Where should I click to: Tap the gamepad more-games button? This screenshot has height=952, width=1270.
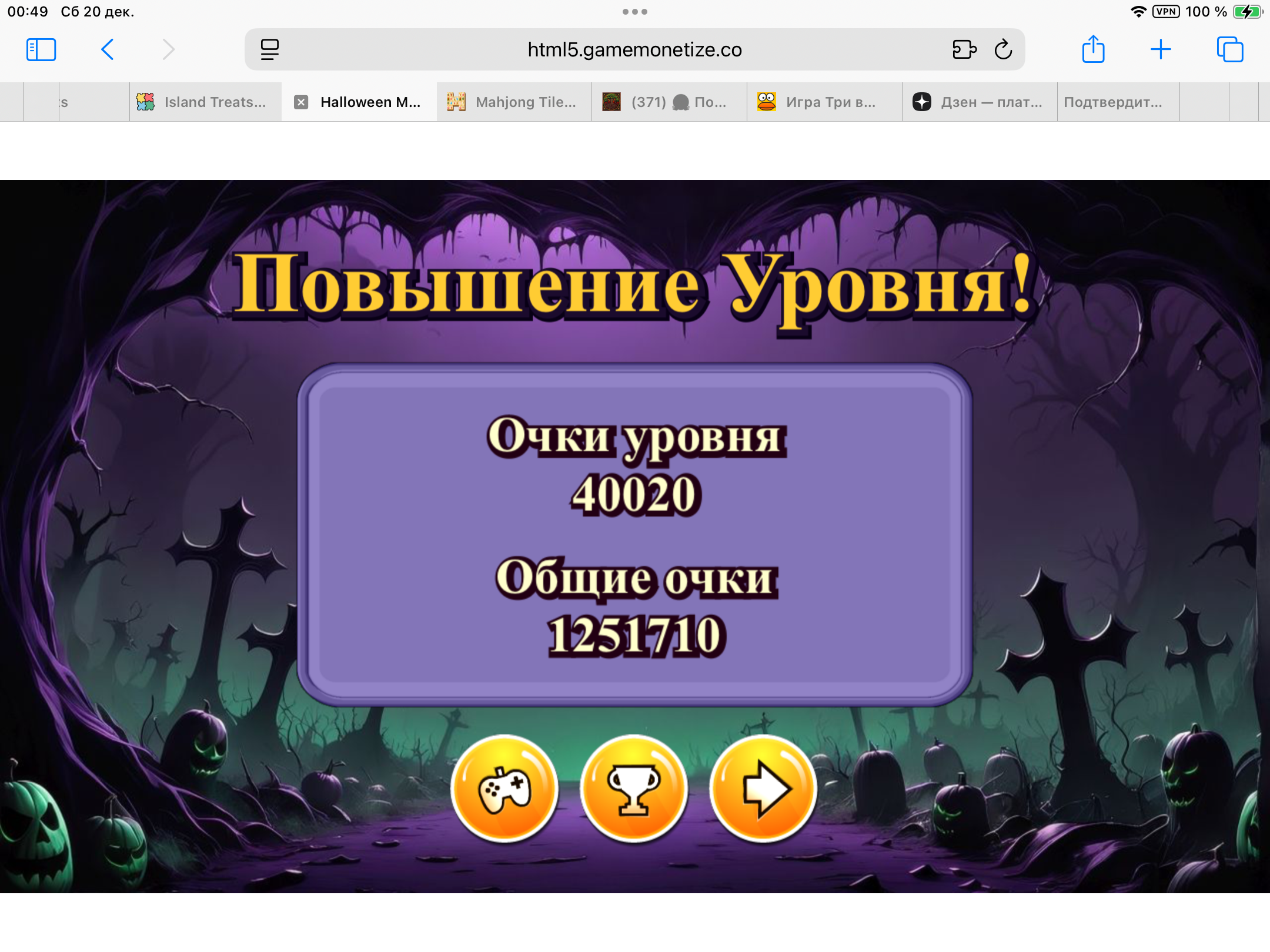point(504,789)
